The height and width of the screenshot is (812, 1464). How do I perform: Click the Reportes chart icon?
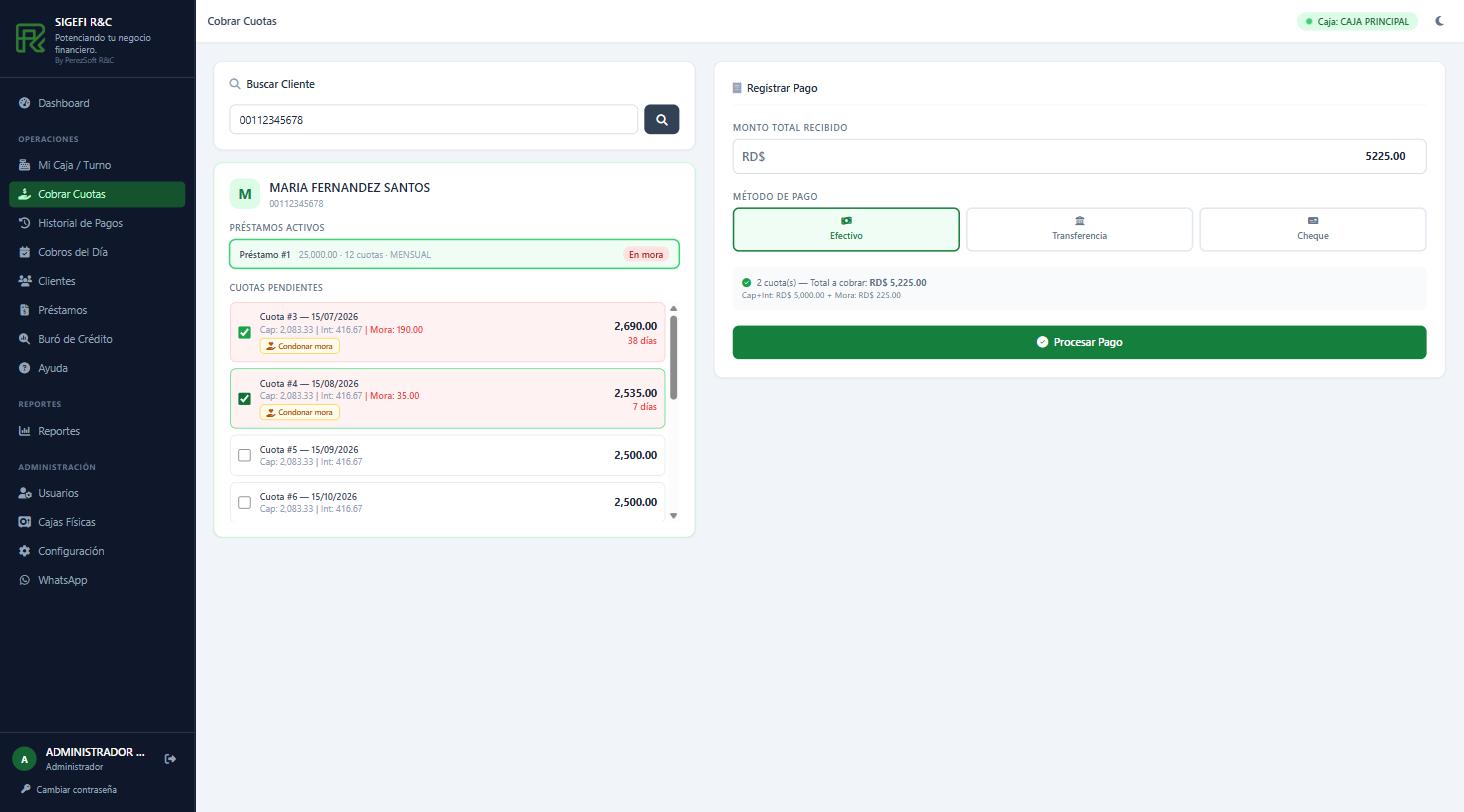[x=25, y=431]
